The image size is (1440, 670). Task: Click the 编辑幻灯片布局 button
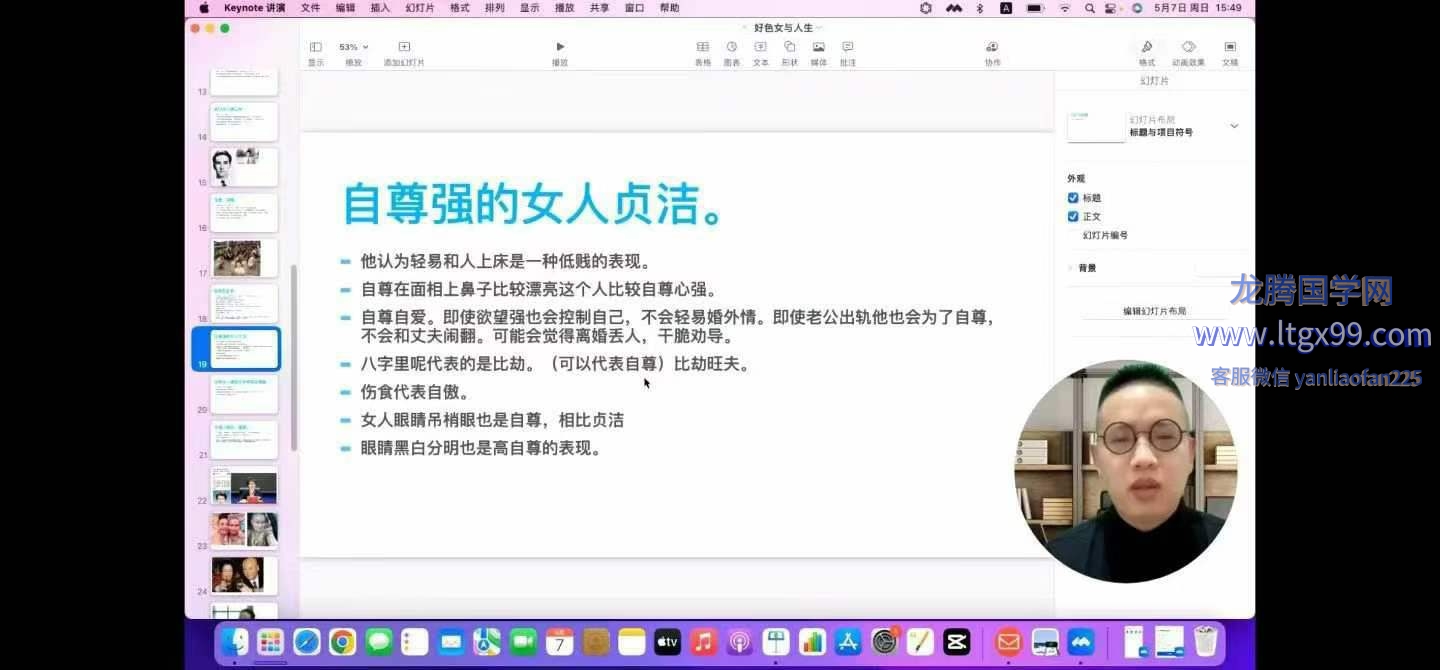point(1154,311)
